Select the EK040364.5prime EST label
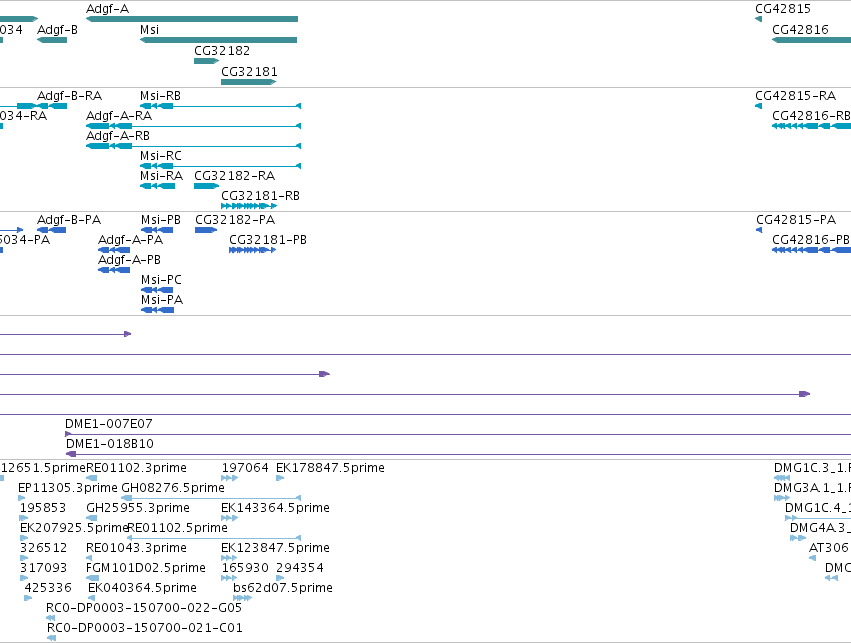 (x=142, y=589)
